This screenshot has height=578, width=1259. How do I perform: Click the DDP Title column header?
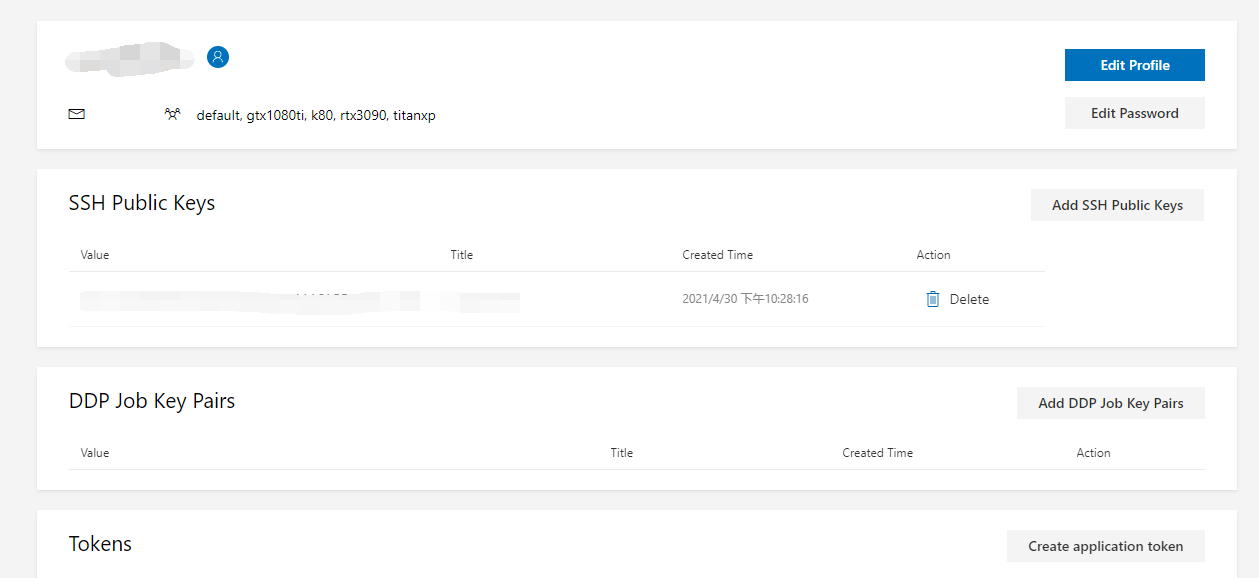point(622,453)
